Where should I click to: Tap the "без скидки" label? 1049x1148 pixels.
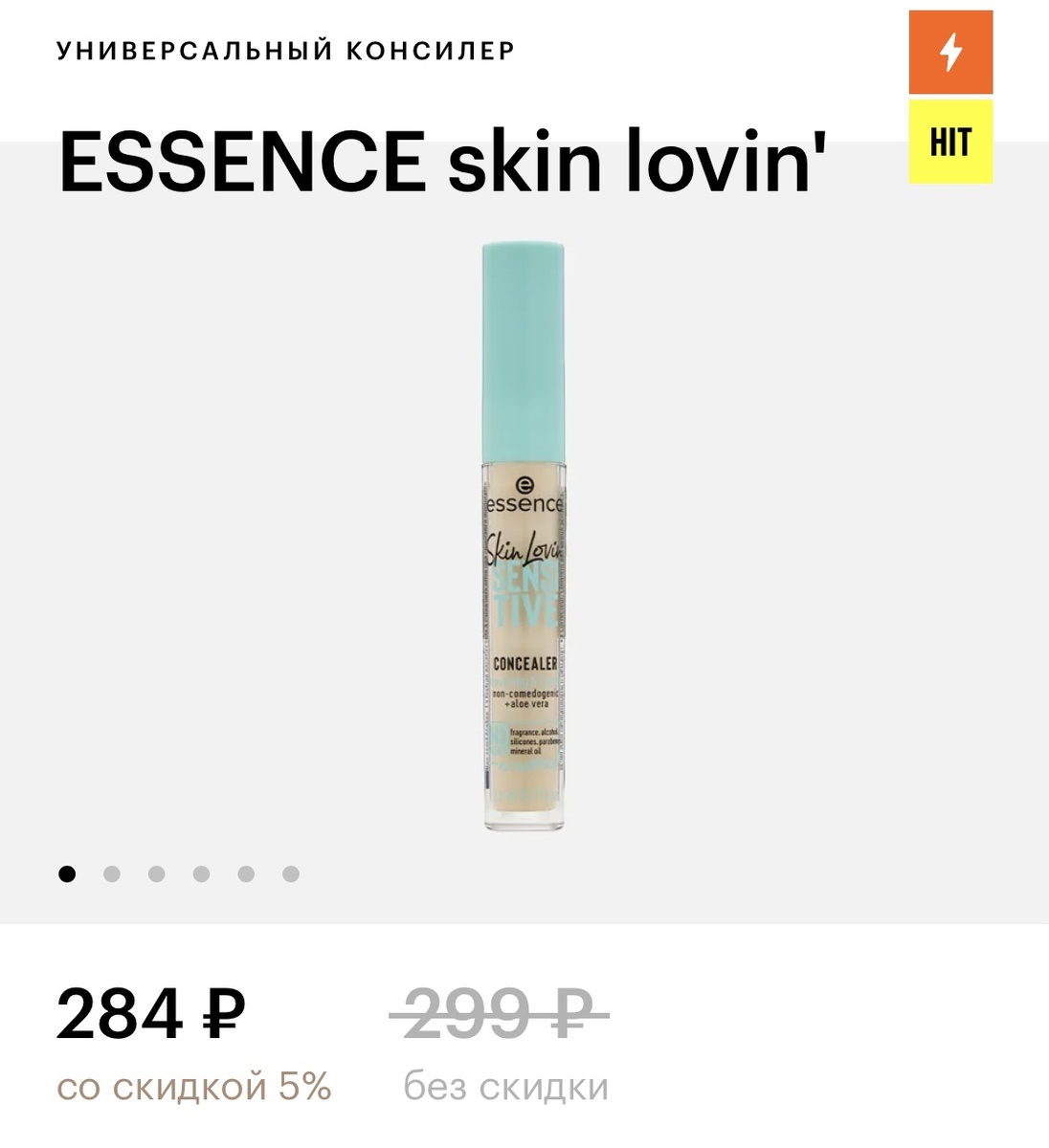[x=506, y=1087]
